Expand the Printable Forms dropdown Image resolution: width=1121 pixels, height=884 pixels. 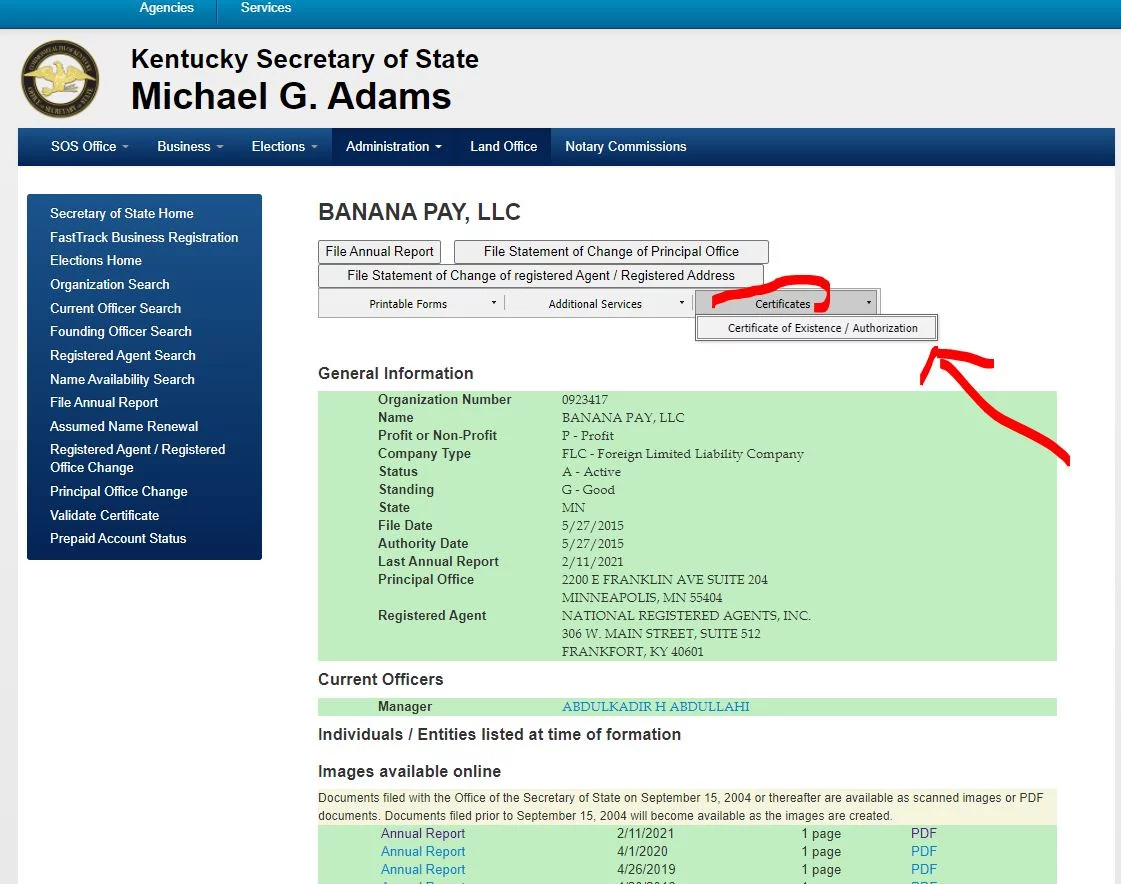[x=410, y=303]
